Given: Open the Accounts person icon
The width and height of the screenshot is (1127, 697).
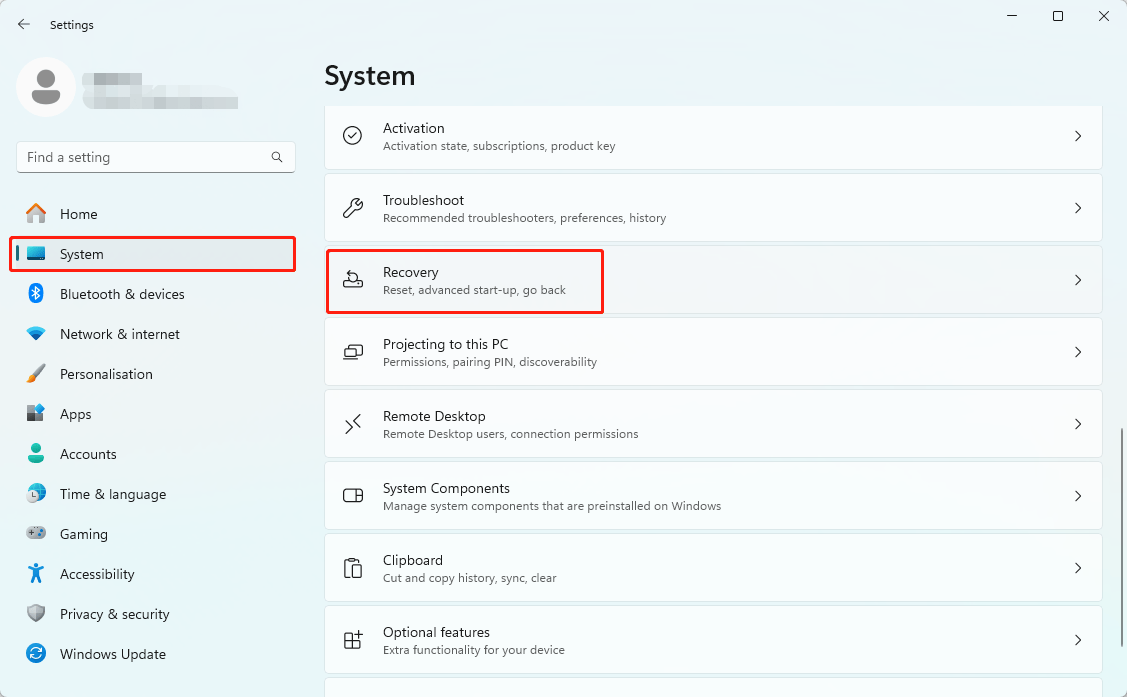Looking at the screenshot, I should tap(36, 453).
